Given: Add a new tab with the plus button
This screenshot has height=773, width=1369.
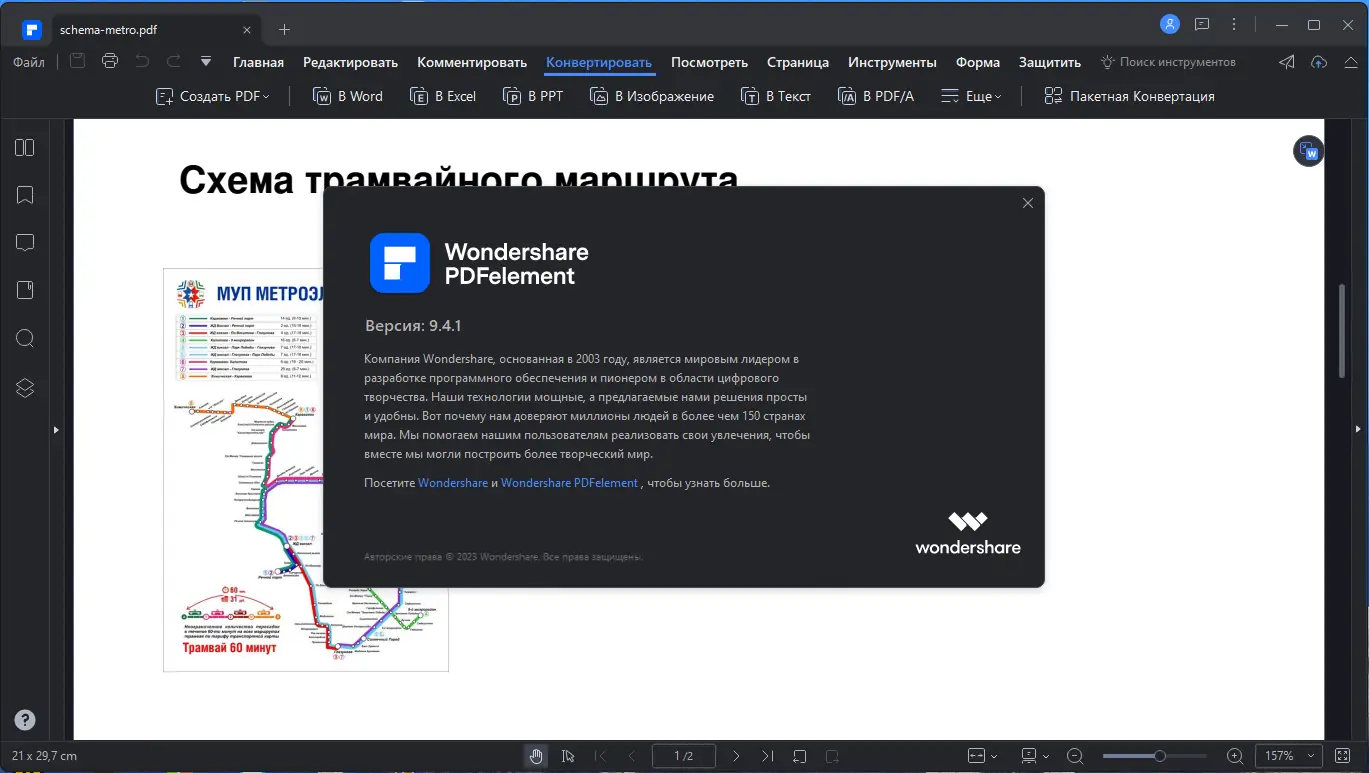Looking at the screenshot, I should [284, 29].
